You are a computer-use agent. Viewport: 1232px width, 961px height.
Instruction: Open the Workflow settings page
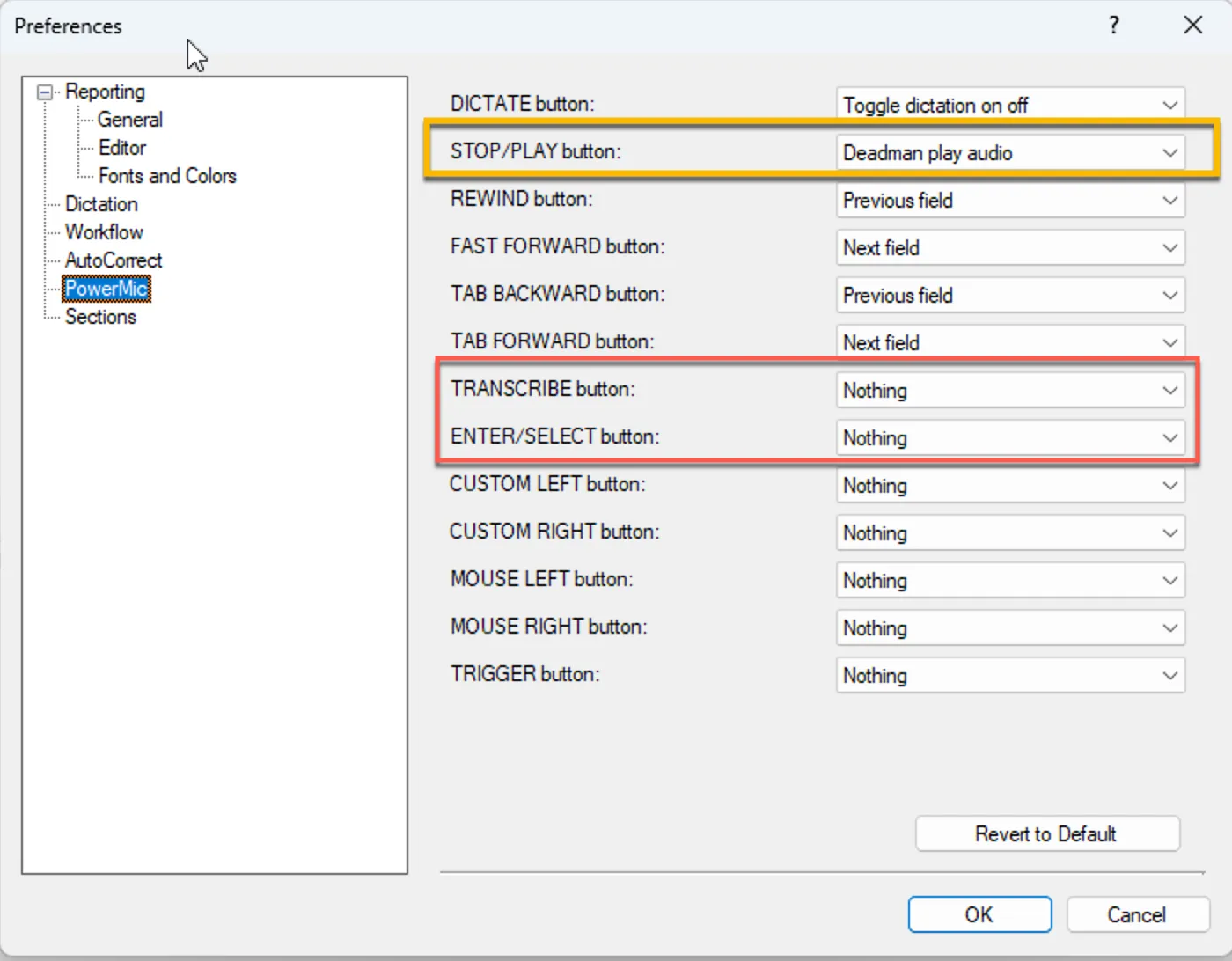[104, 231]
